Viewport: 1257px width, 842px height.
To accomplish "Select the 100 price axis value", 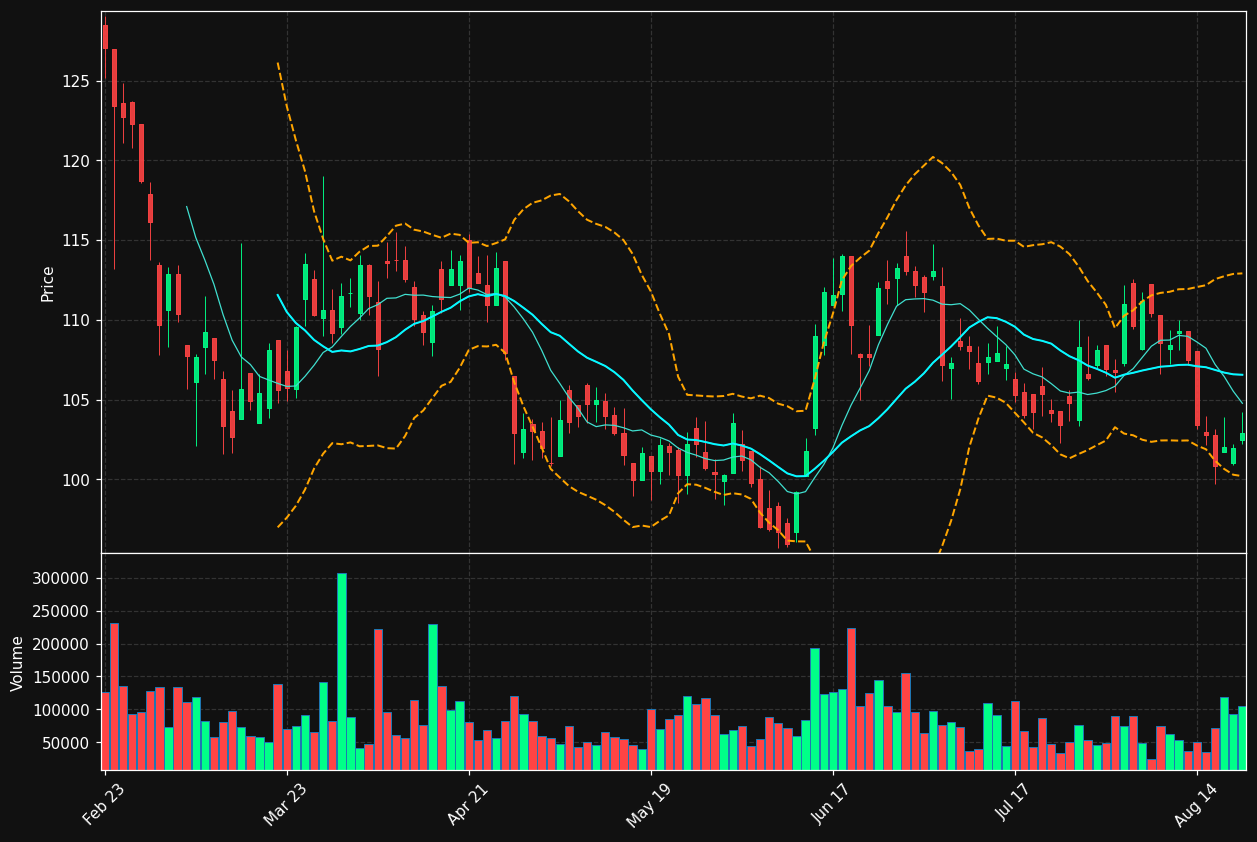I will [77, 480].
